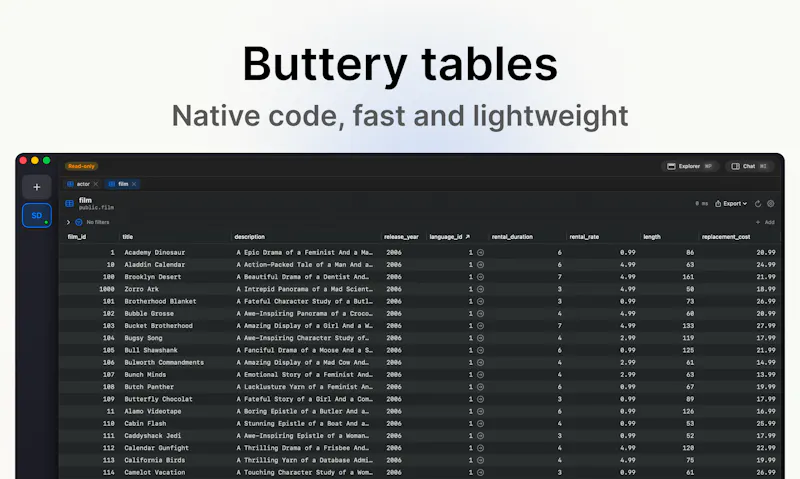This screenshot has height=479, width=800.
Task: Click replacement_cost 27.99 in Bucket Brotherhood row
Action: click(x=766, y=326)
